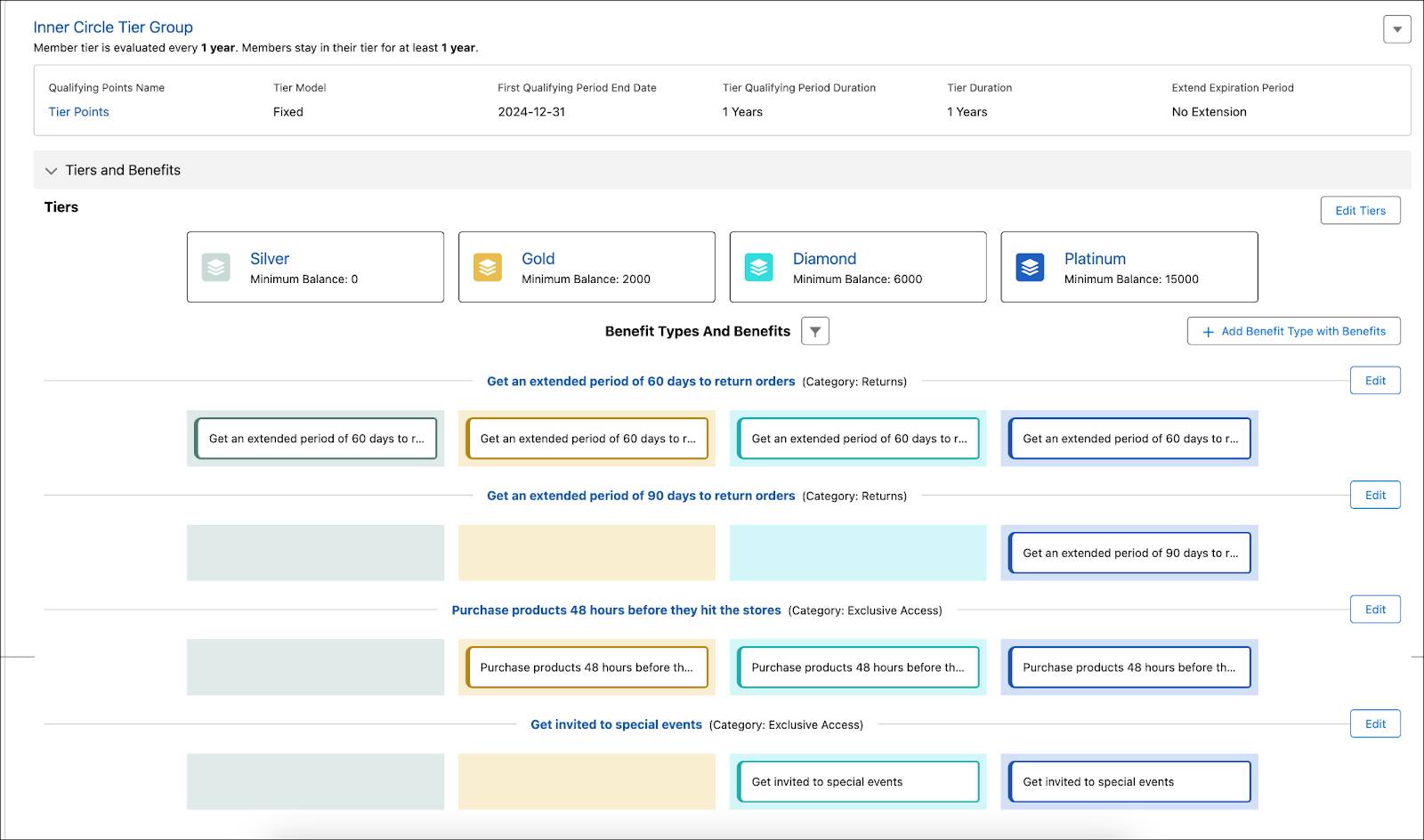
Task: Click the Diamond tier icon
Action: point(758,267)
